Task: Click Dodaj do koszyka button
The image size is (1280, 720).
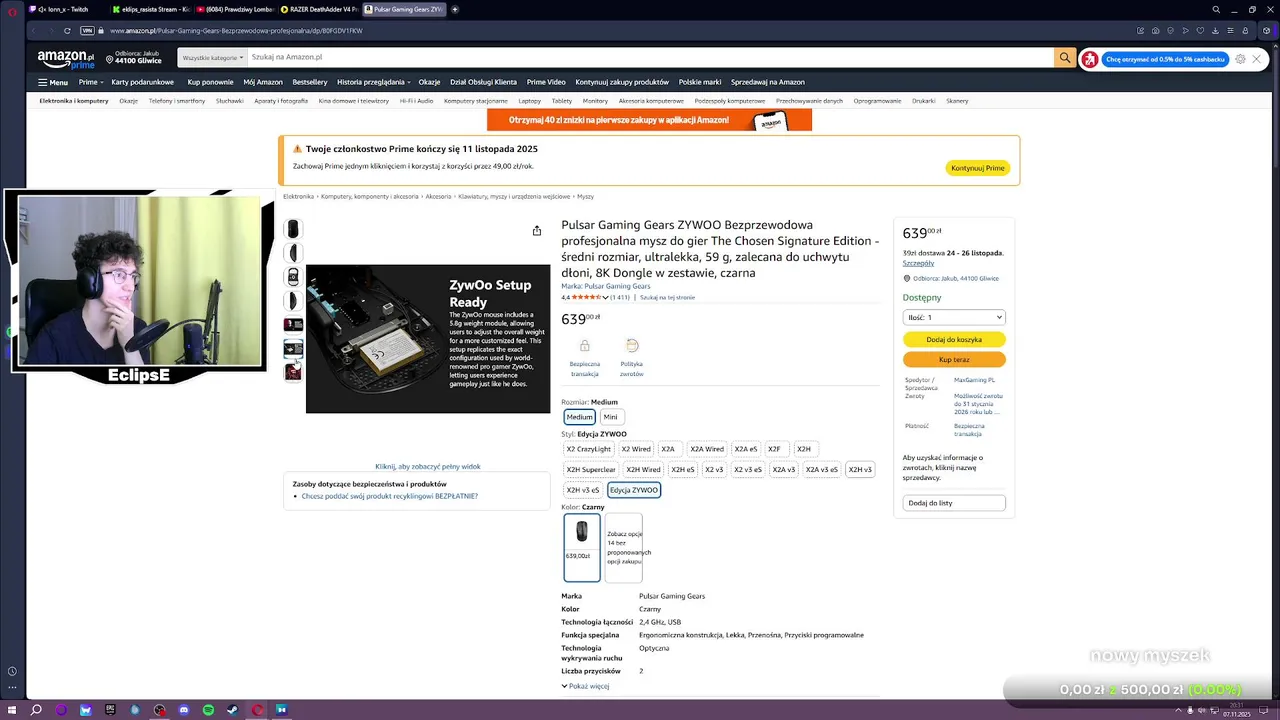Action: click(x=954, y=340)
